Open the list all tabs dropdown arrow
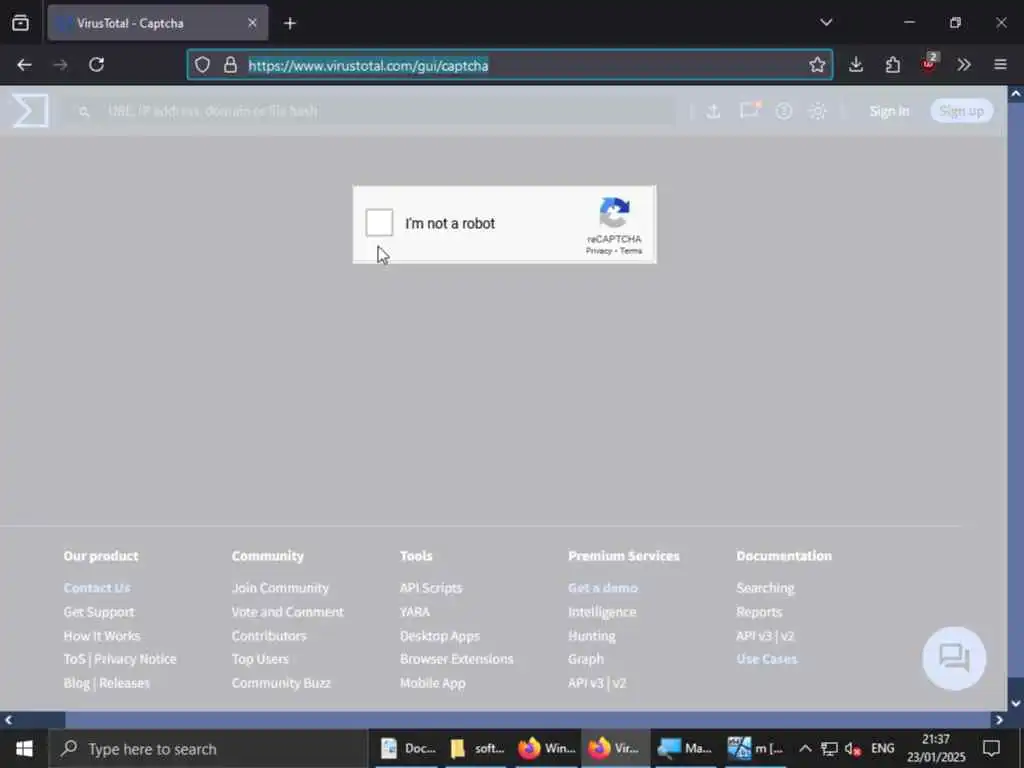This screenshot has height=768, width=1024. click(x=826, y=22)
